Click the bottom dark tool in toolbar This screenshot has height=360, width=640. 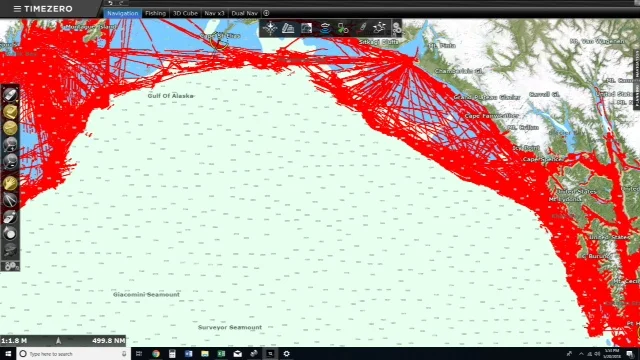tap(10, 250)
